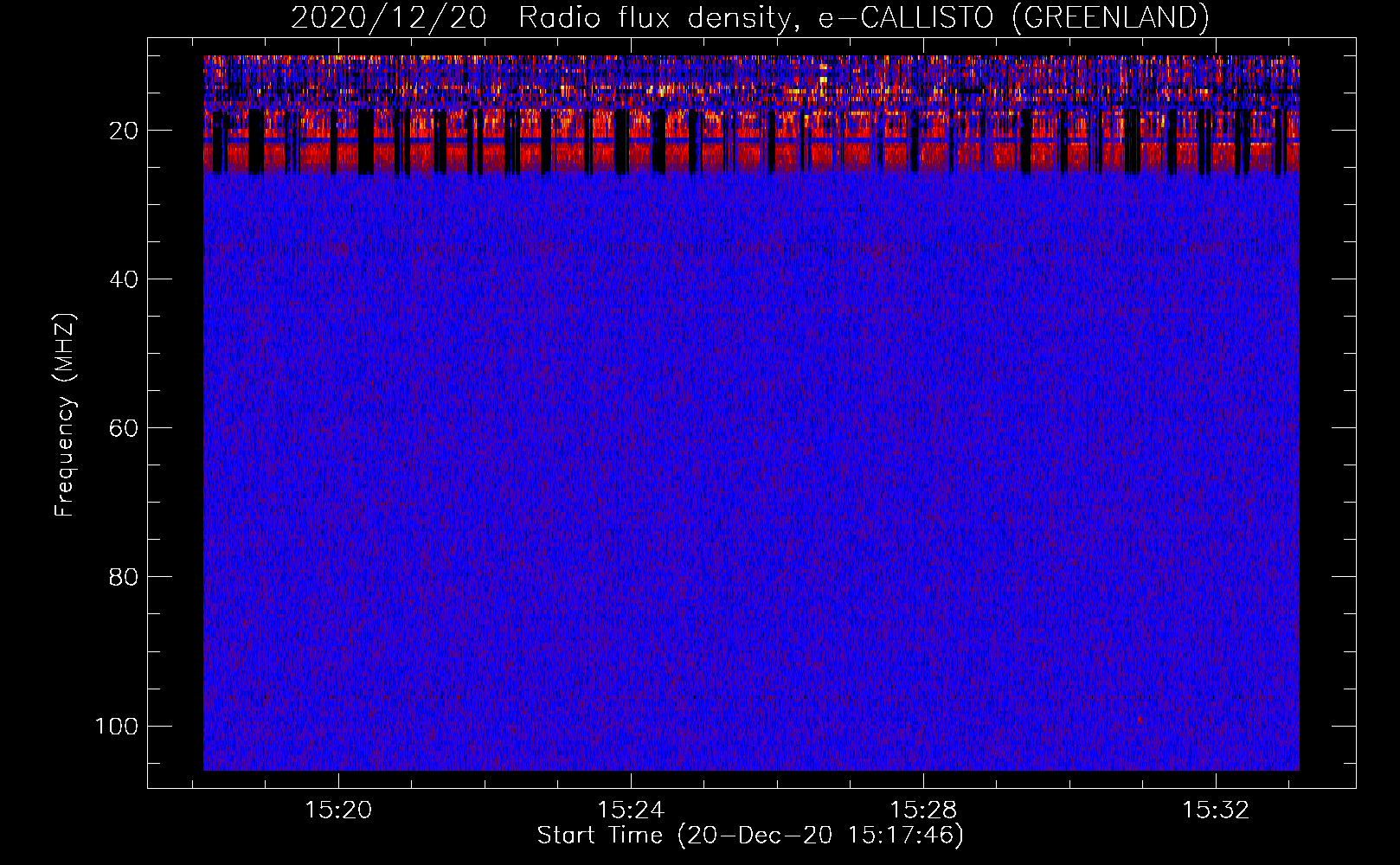Click the '100' frequency tick label
This screenshot has width=1400, height=865.
coord(117,726)
